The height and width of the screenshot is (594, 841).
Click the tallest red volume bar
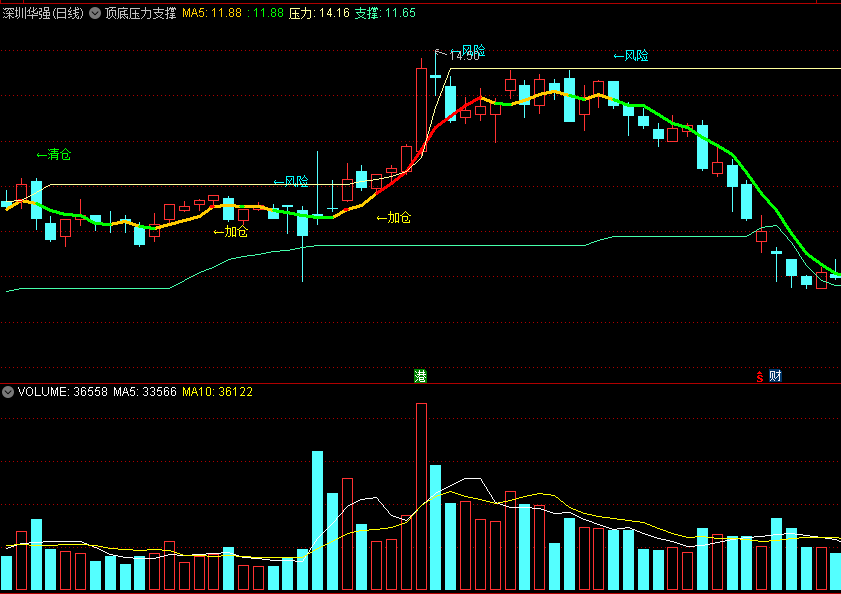point(422,497)
